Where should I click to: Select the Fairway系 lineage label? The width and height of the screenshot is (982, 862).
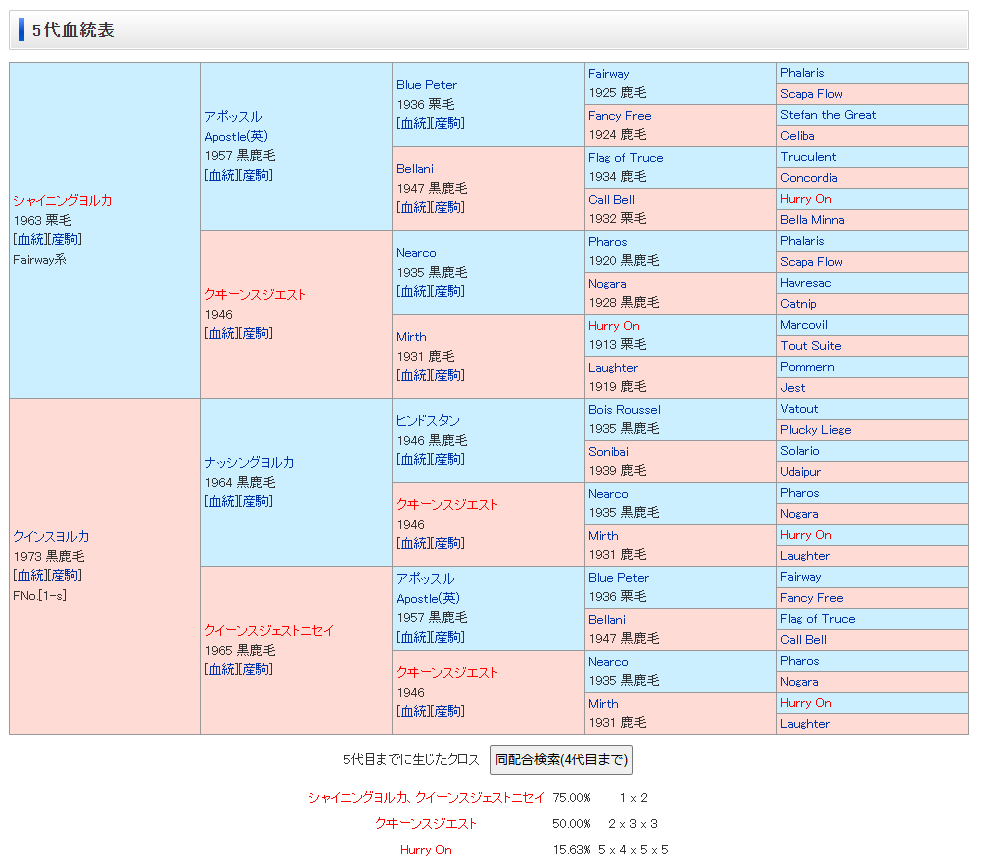(39, 259)
